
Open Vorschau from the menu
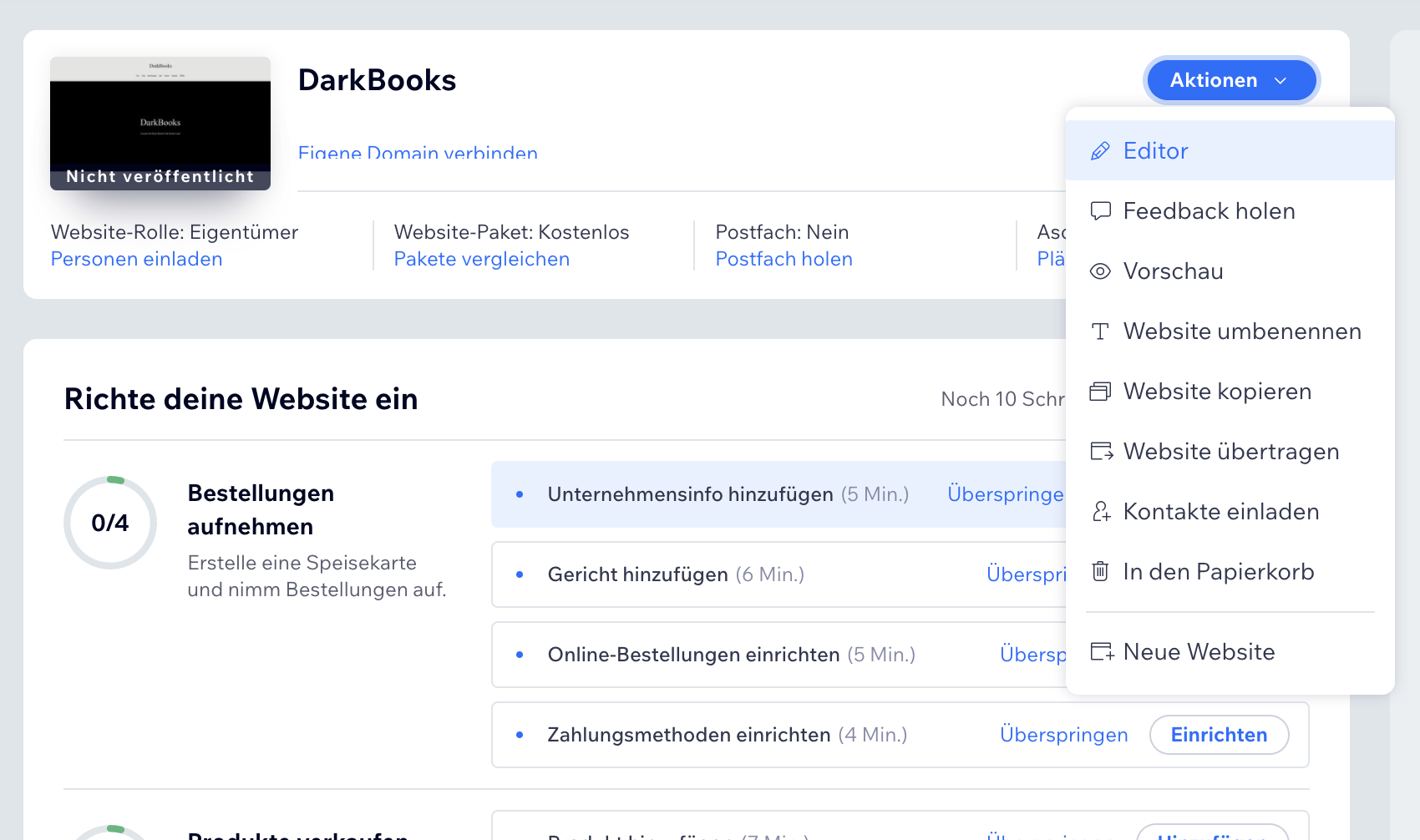coord(1230,271)
